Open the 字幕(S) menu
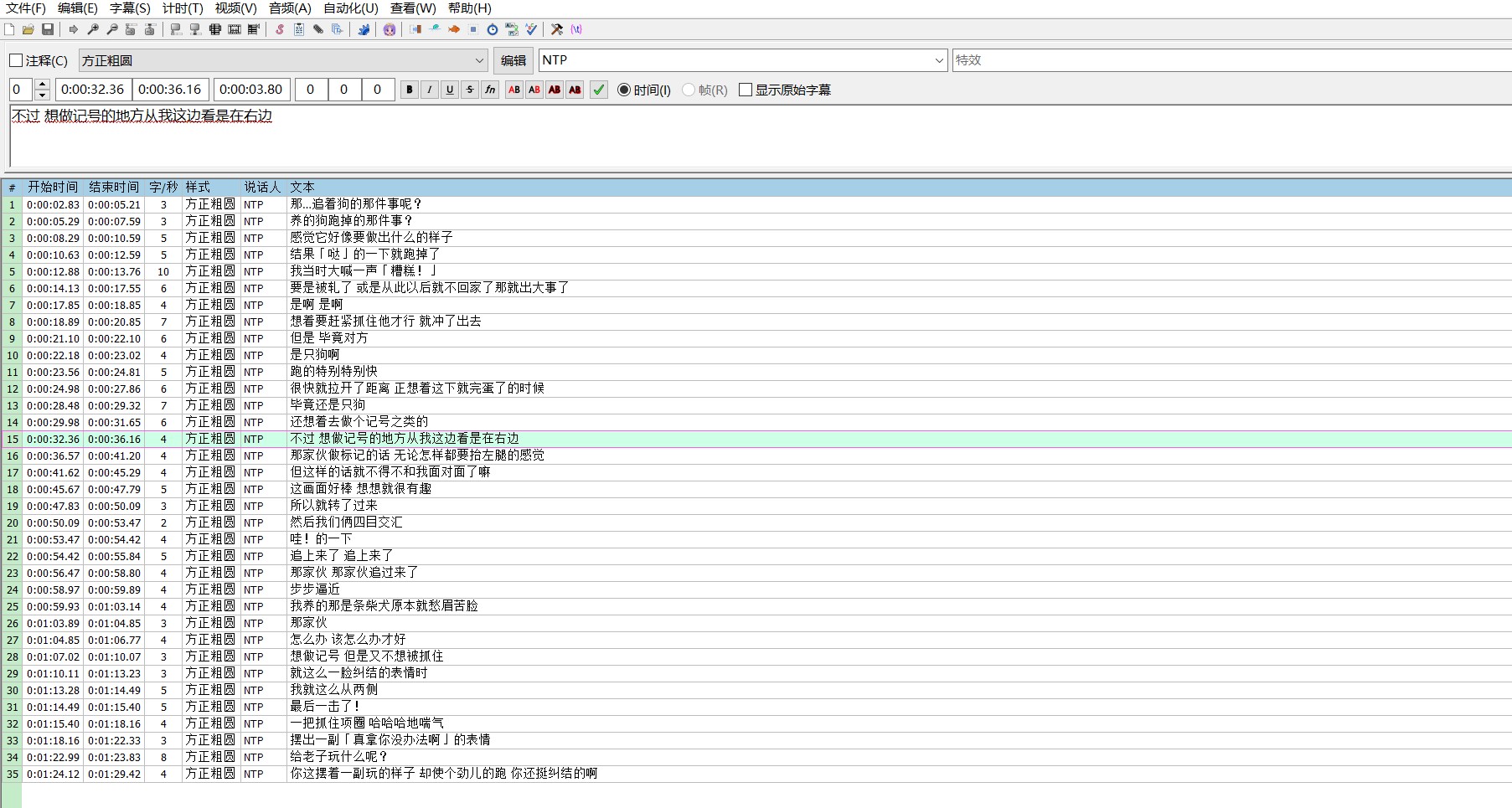Image resolution: width=1512 pixels, height=808 pixels. [130, 8]
